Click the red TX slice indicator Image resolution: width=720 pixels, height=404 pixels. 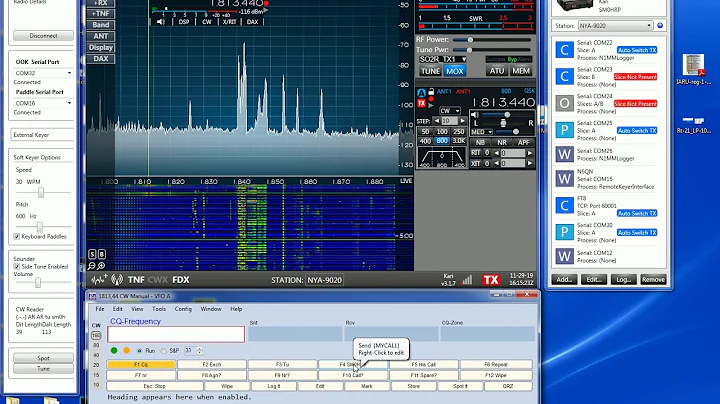tap(421, 104)
